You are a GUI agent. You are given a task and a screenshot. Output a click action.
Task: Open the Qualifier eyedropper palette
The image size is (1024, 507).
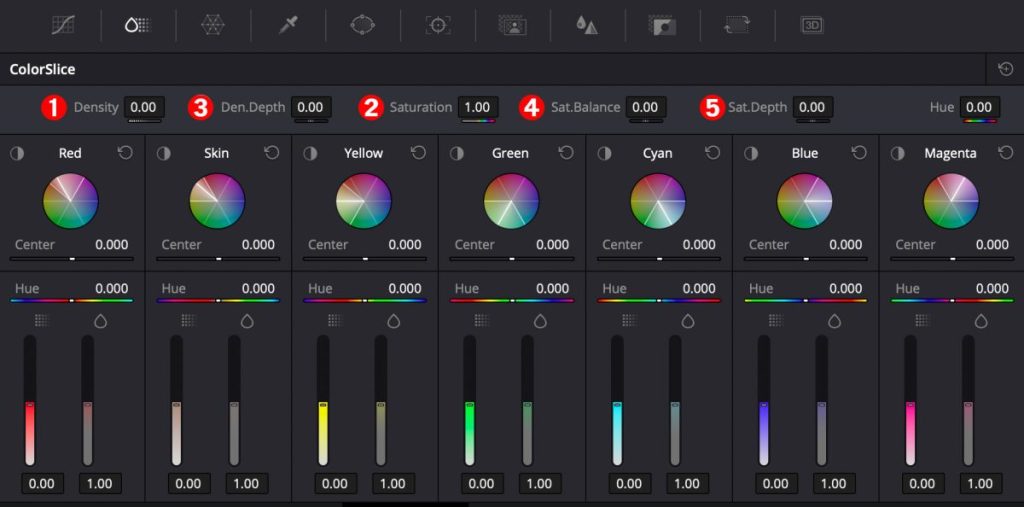[288, 25]
